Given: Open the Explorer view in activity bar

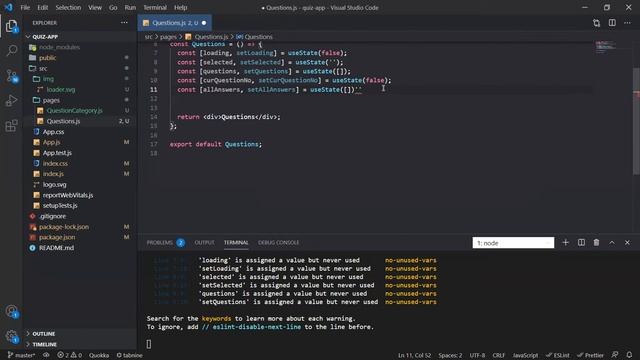Looking at the screenshot, I should 11,27.
